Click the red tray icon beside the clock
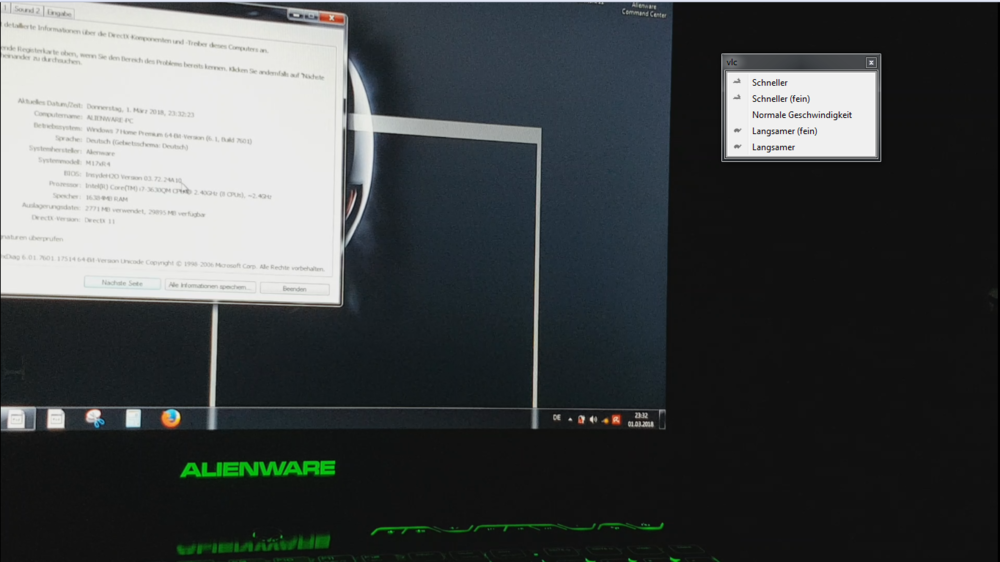The width and height of the screenshot is (1000, 562). coord(616,419)
